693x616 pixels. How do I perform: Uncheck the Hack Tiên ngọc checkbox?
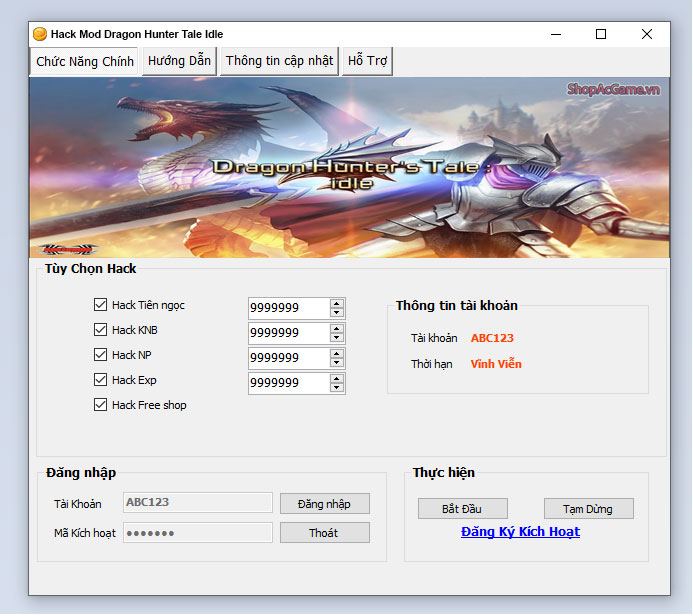pyautogui.click(x=100, y=305)
